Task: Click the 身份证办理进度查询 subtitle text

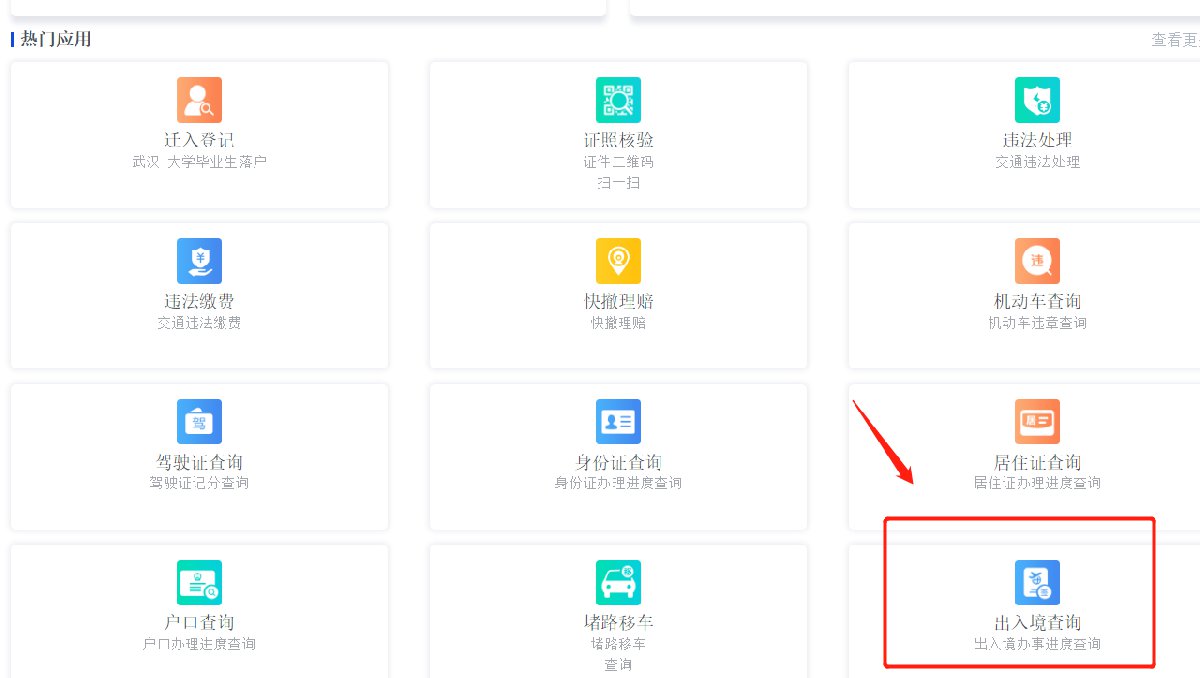Action: (618, 483)
